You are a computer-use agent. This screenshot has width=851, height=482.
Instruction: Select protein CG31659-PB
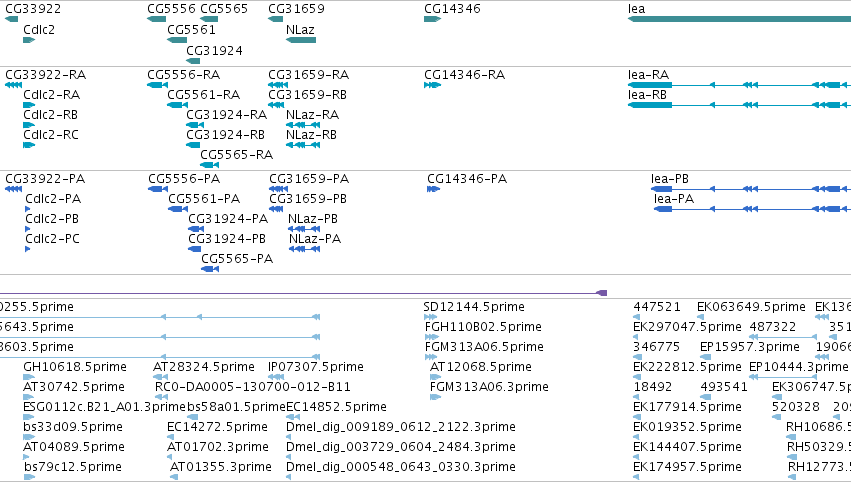click(308, 199)
